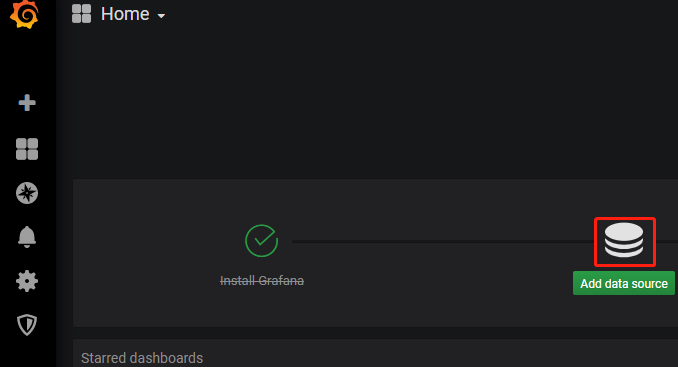The width and height of the screenshot is (678, 367).
Task: Open the Create plus menu
Action: [x=27, y=103]
